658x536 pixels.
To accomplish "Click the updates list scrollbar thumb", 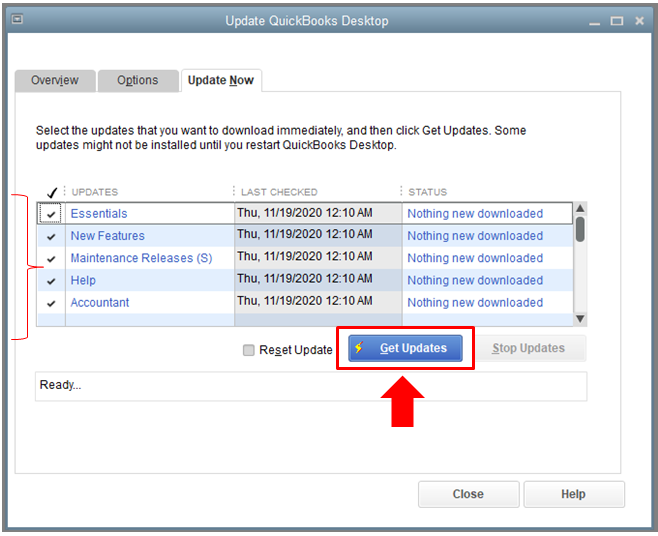I will (580, 229).
